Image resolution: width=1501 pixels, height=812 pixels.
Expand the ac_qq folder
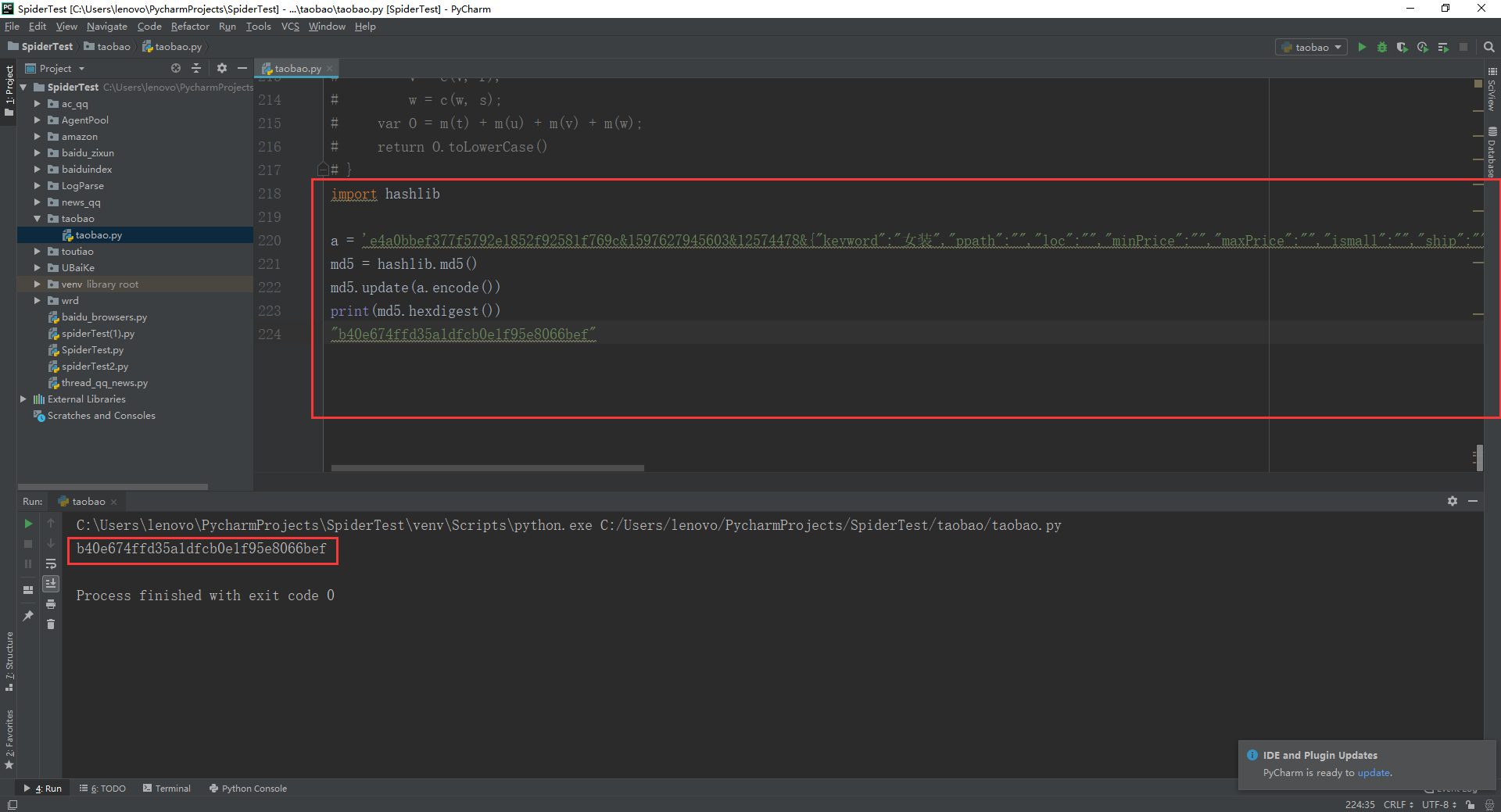pos(37,103)
